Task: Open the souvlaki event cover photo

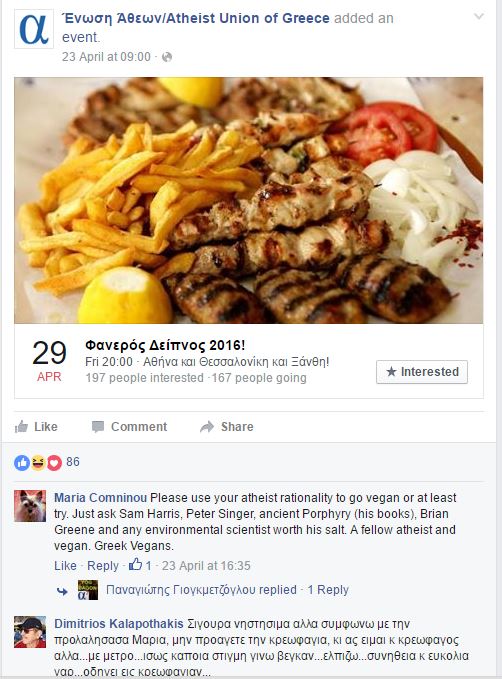Action: 249,200
